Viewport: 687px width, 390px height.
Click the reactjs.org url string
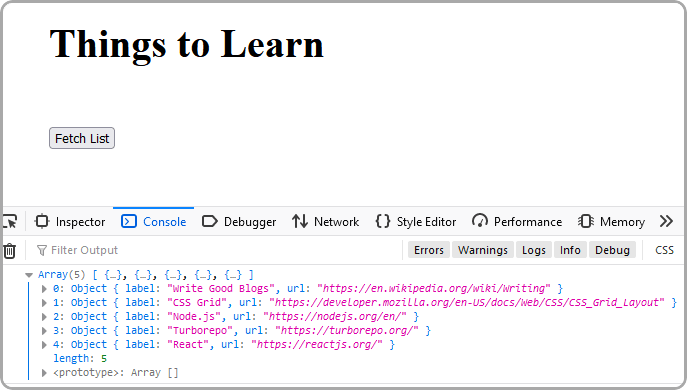tap(317, 344)
